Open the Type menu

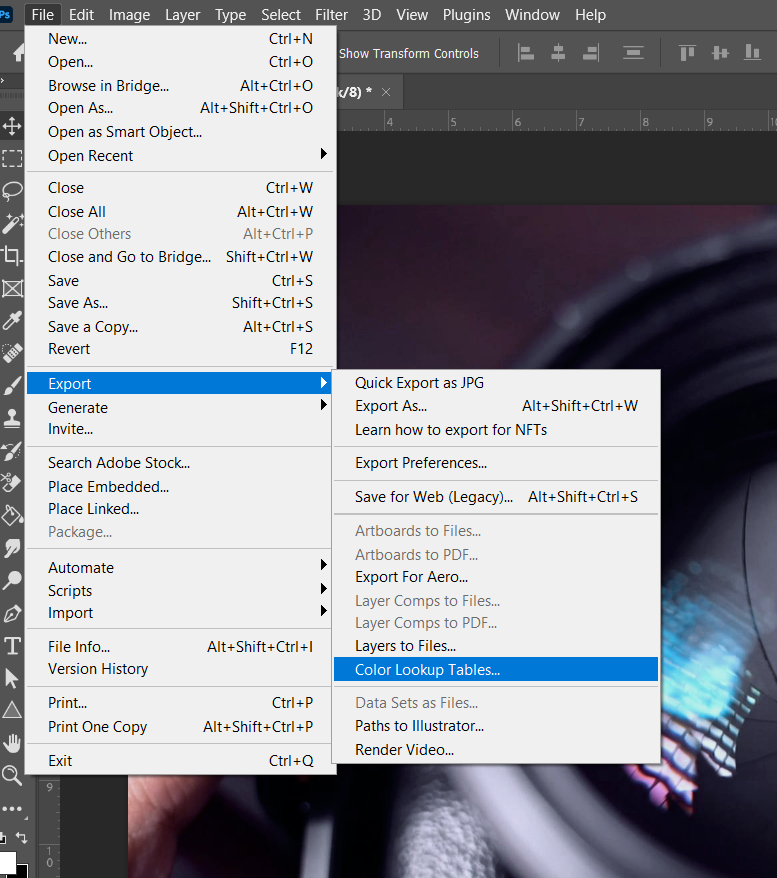click(230, 15)
